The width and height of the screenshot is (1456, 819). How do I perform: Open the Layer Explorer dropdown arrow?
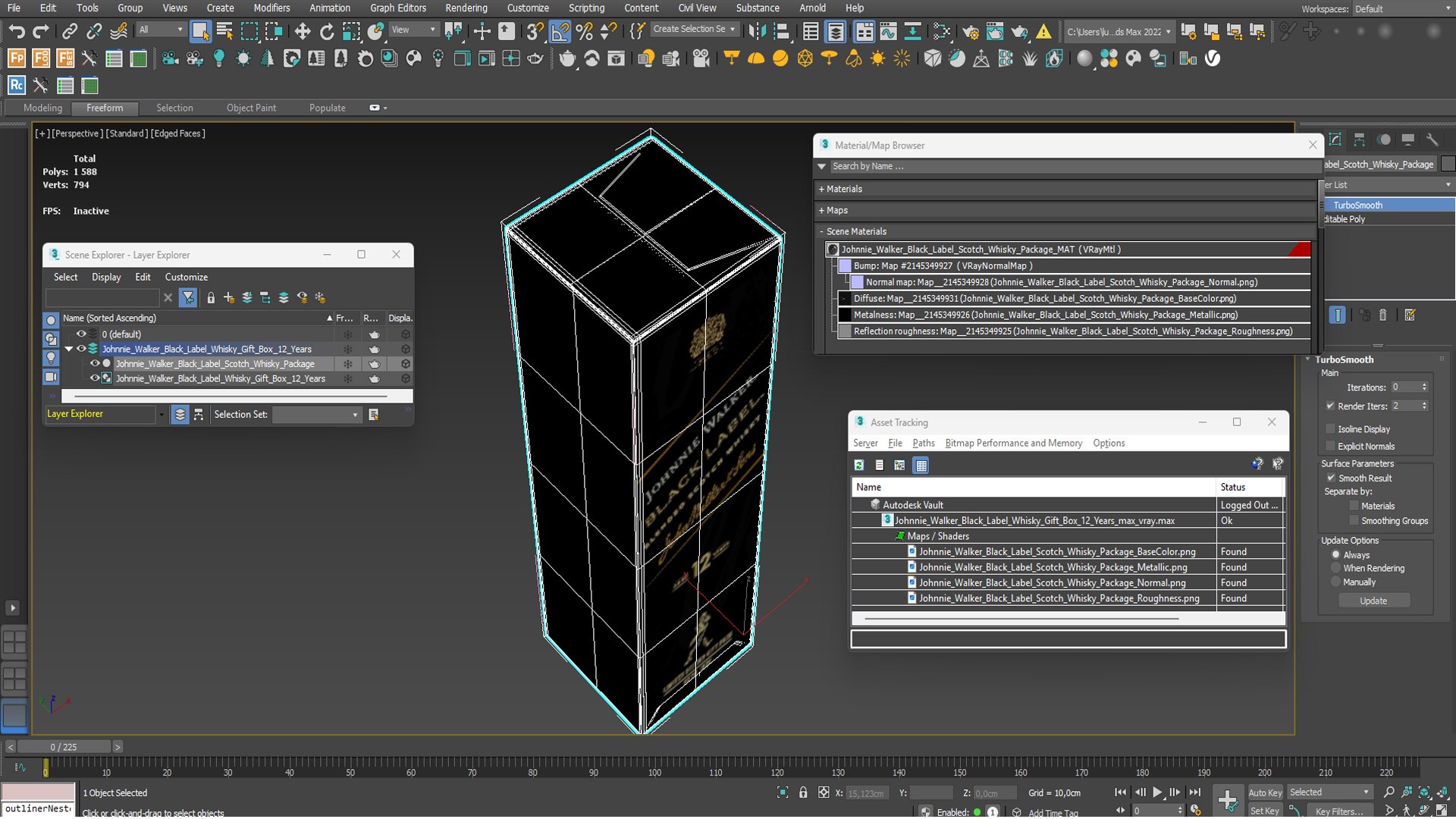point(161,415)
